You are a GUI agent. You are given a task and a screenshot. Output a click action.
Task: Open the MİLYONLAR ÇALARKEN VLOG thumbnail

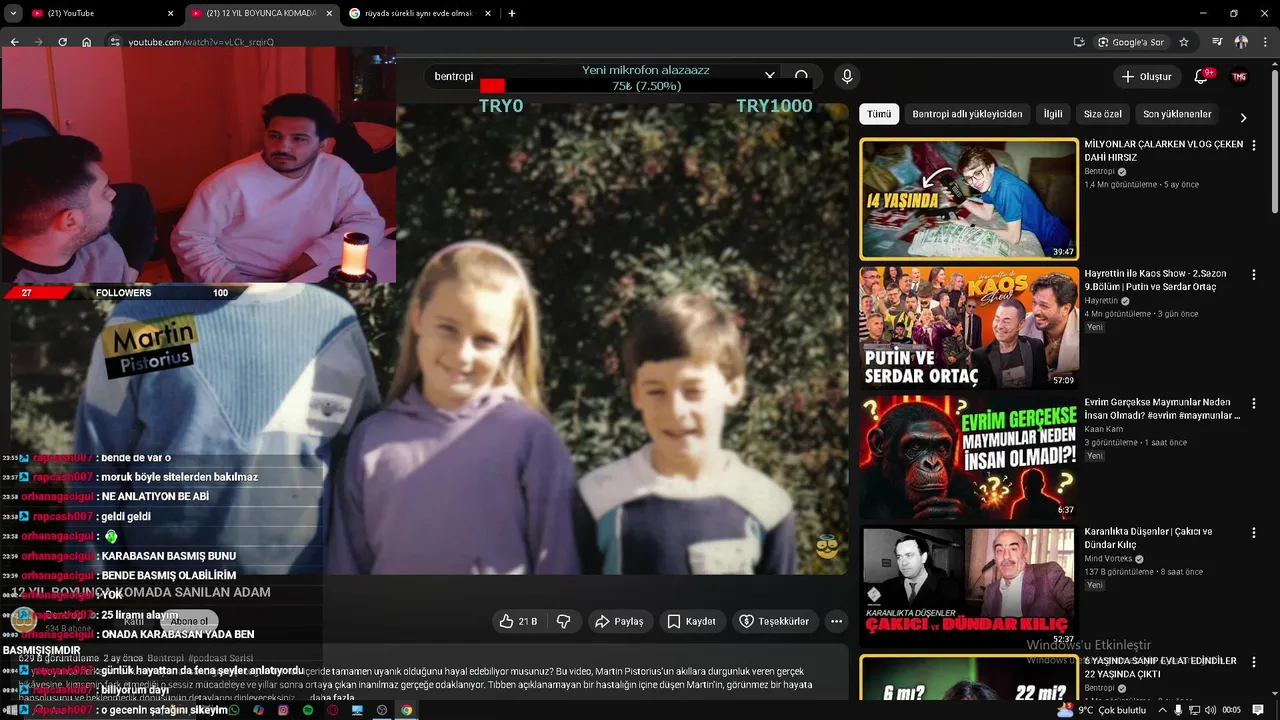[969, 199]
